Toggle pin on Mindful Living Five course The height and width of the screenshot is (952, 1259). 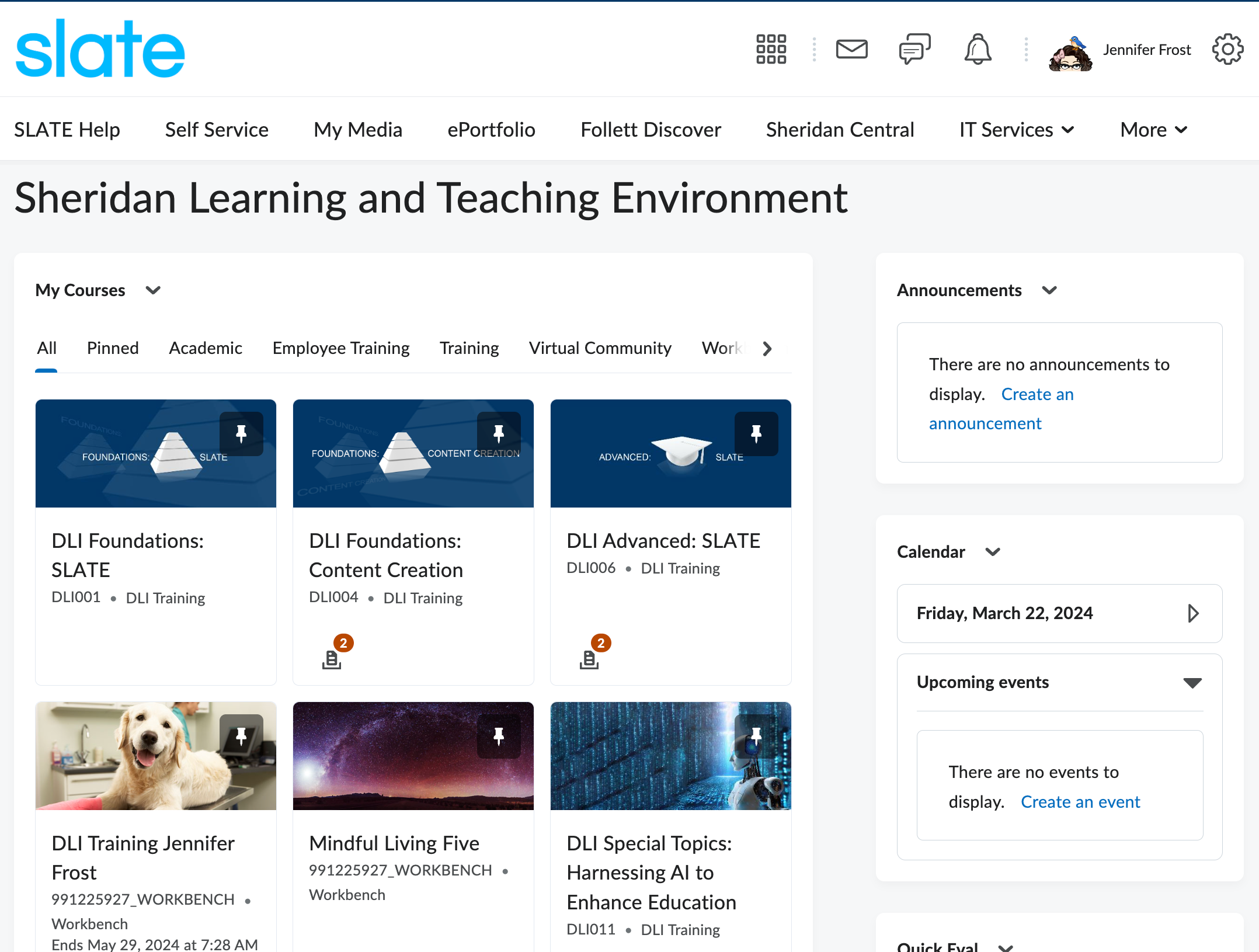[499, 736]
